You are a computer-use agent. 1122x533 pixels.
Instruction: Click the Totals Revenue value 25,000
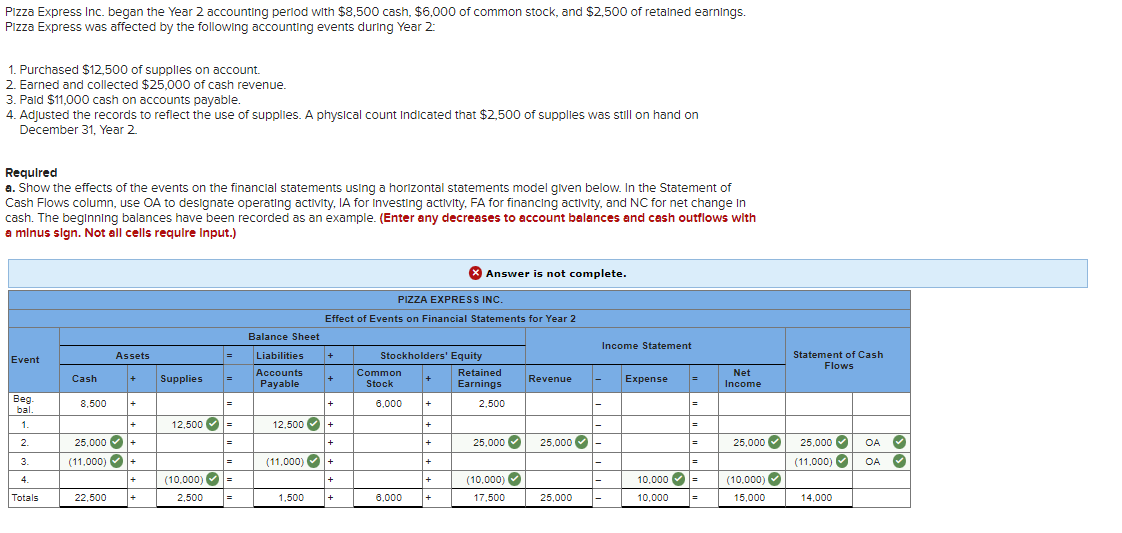[557, 497]
